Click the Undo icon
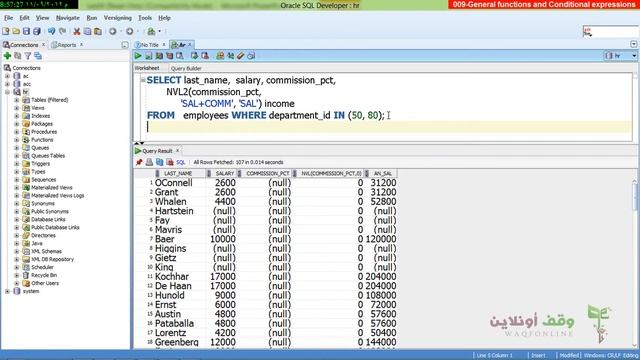640x360 pixels. [51, 31]
